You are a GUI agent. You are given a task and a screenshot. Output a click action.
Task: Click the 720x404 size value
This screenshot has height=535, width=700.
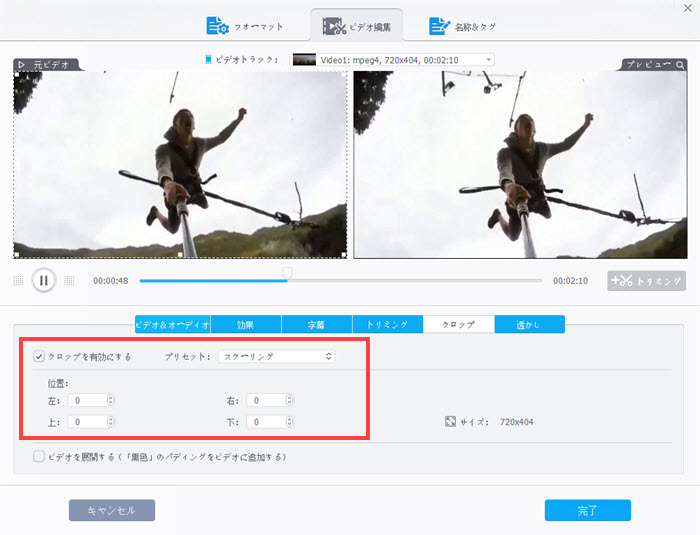pyautogui.click(x=517, y=422)
